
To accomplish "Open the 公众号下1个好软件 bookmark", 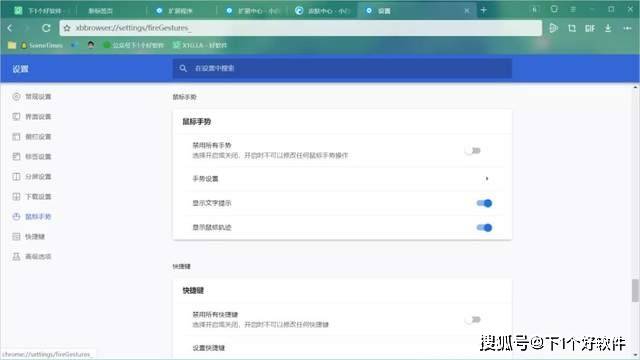I will click(133, 45).
